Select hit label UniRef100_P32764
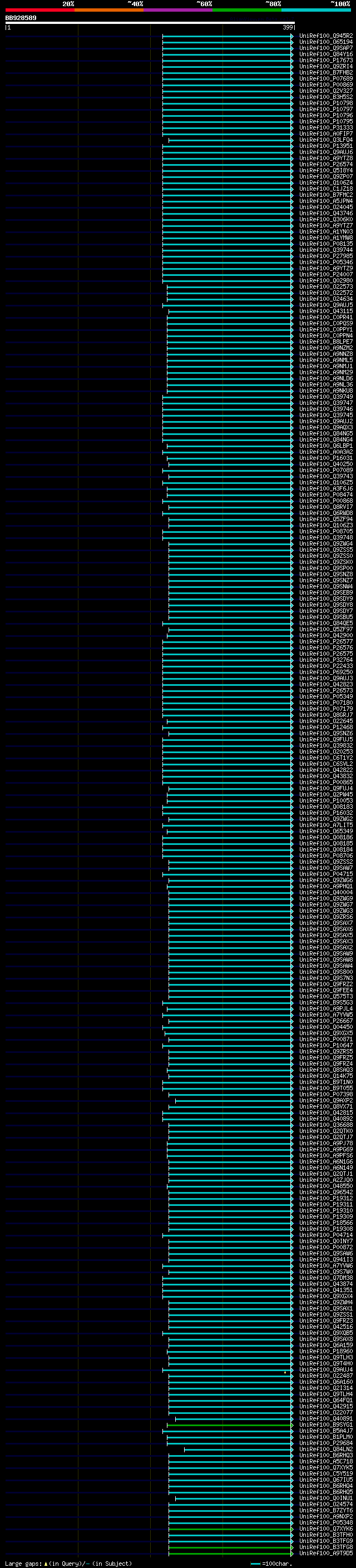Image resolution: width=356 pixels, height=1568 pixels. point(325,660)
